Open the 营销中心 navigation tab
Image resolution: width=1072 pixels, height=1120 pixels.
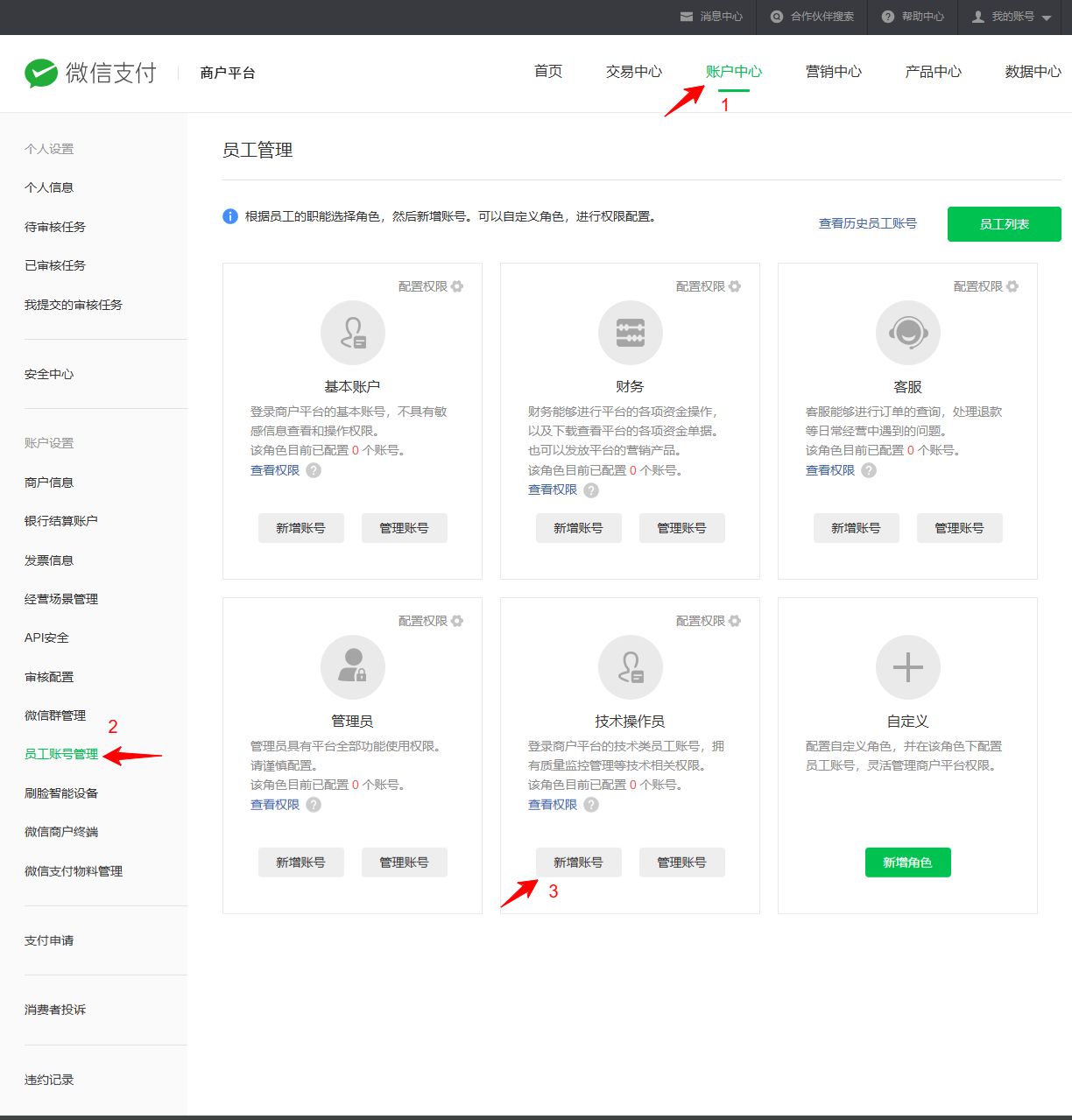coord(833,72)
